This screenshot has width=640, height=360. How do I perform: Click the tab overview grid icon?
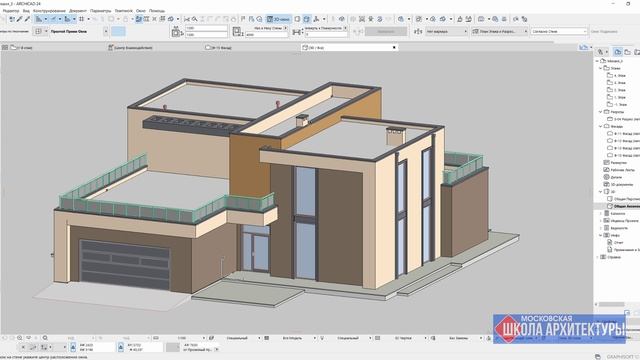coord(5,47)
